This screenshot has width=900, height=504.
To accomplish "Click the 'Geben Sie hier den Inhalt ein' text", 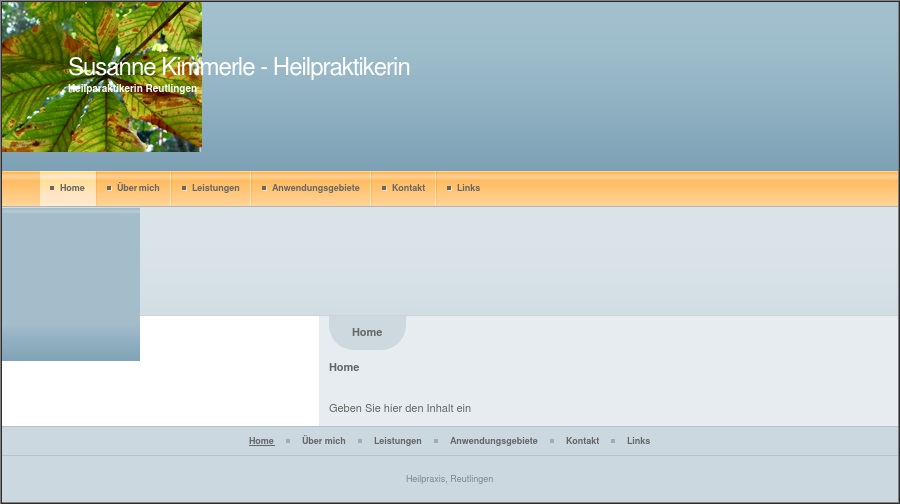I will click(400, 408).
